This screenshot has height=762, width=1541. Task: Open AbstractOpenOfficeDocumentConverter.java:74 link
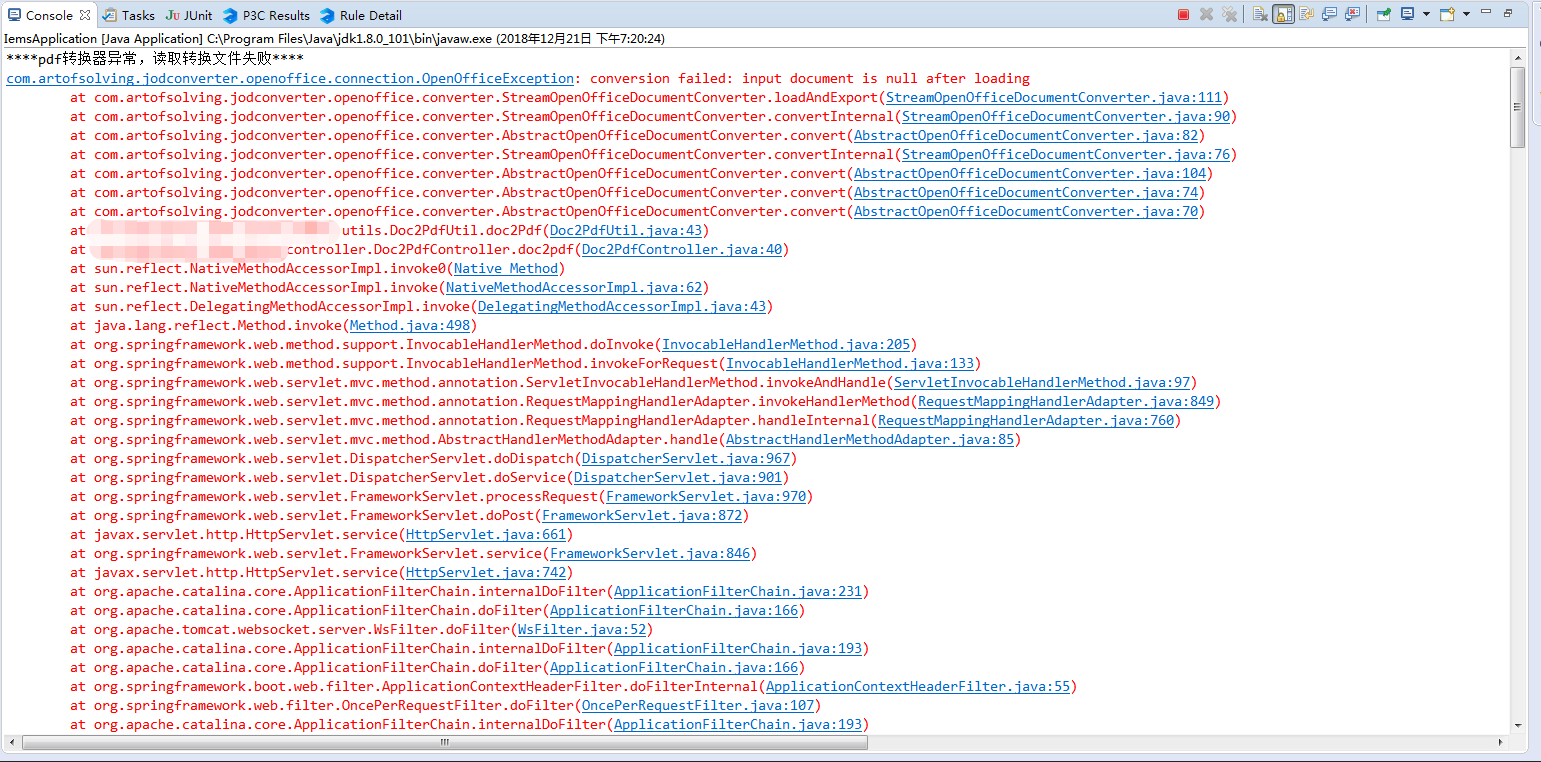[1026, 192]
